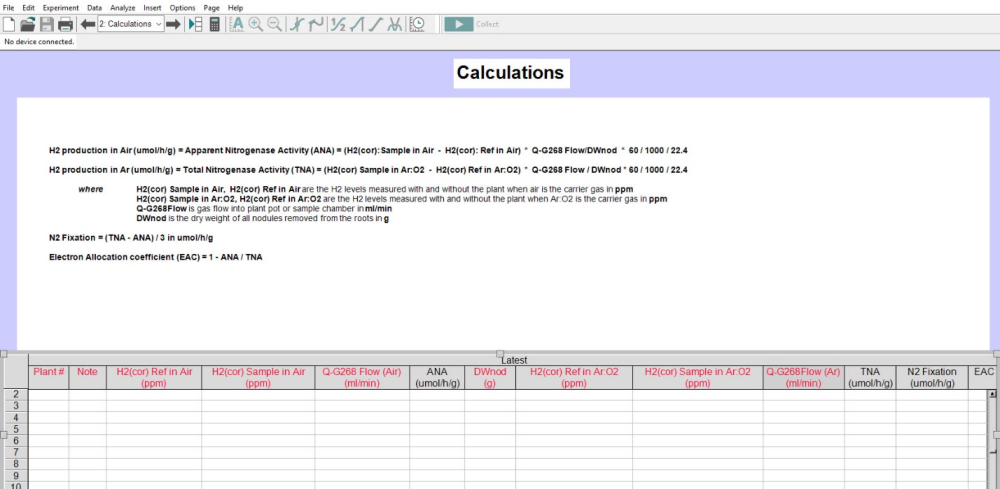Print using the printer toolbar icon
This screenshot has width=1000, height=489.
[65, 24]
